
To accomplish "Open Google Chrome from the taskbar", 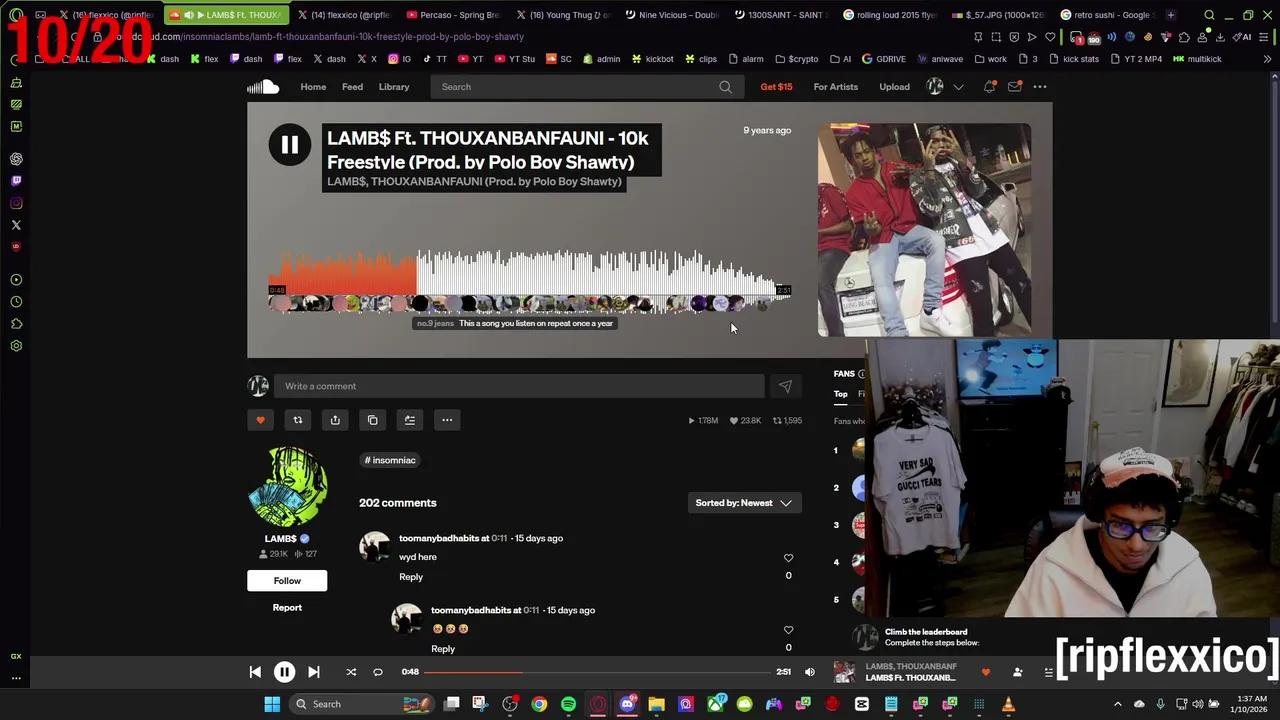I will (539, 704).
